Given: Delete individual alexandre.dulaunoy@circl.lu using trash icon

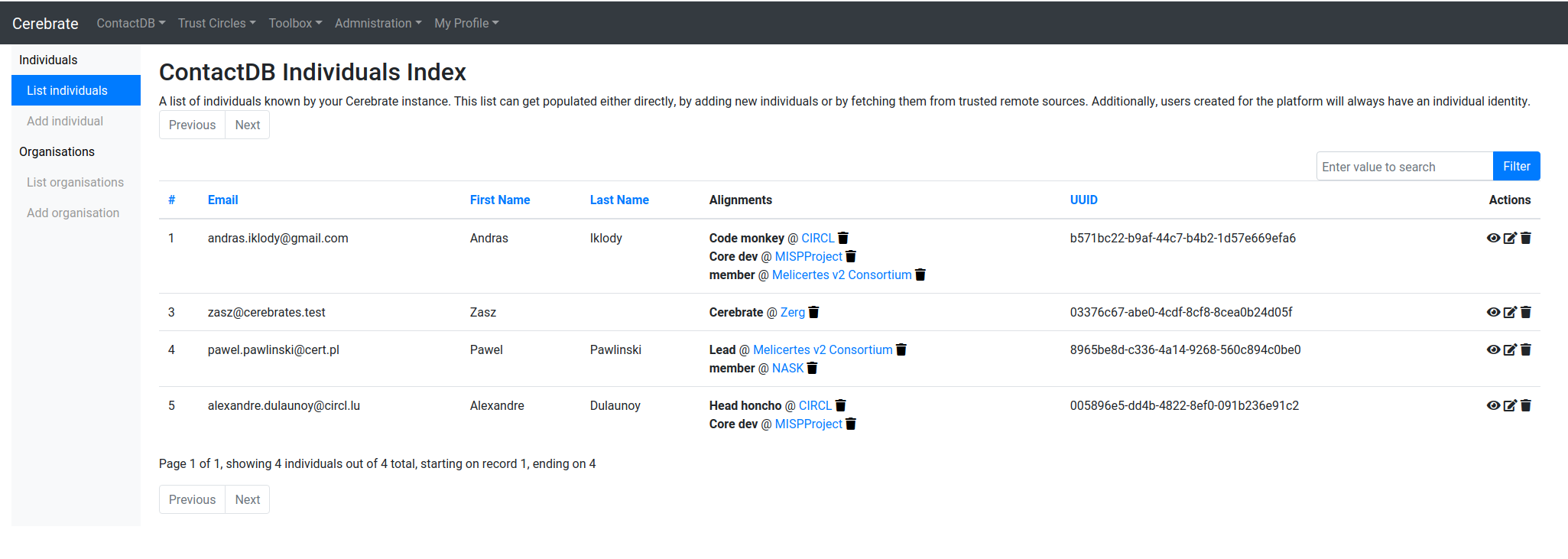Looking at the screenshot, I should 1525,405.
